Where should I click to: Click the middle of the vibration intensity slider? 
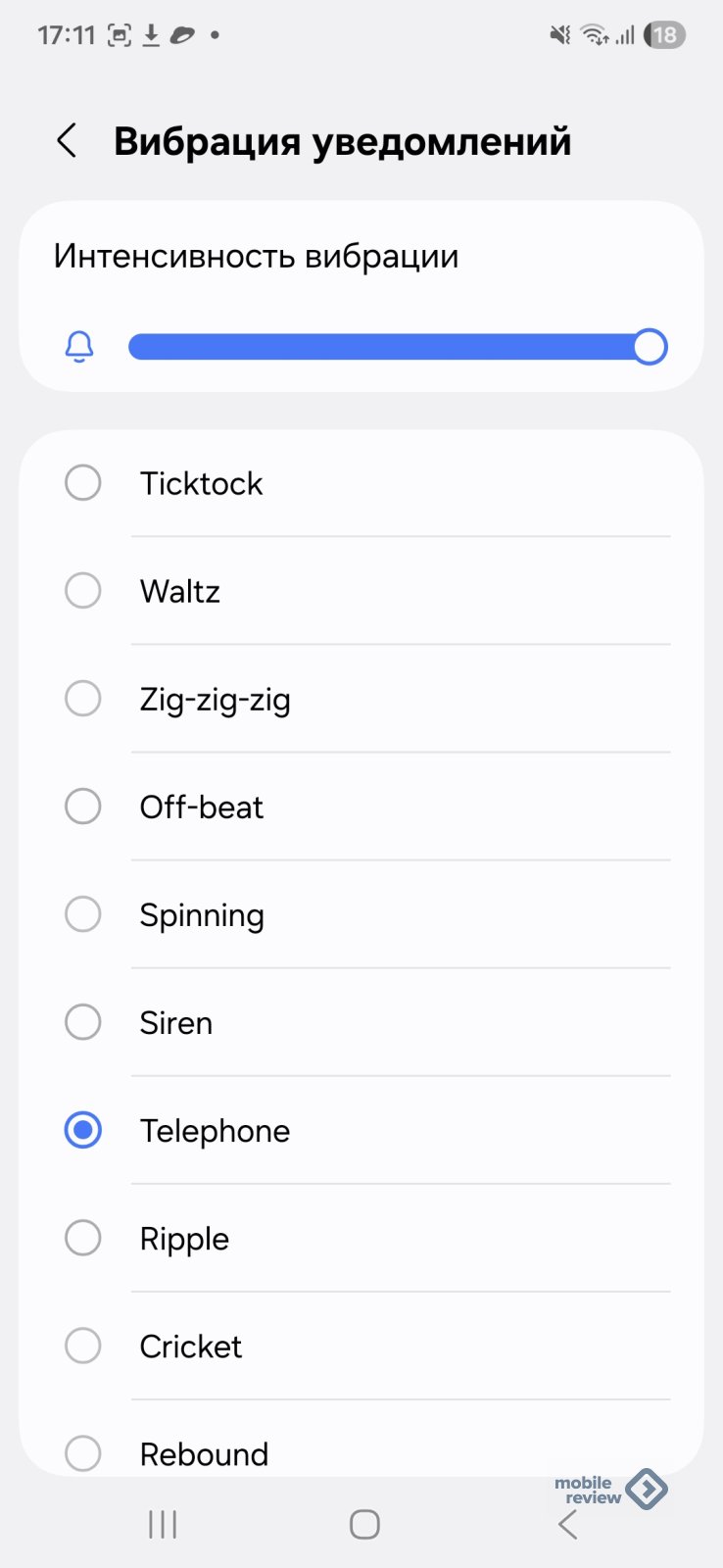pos(397,347)
